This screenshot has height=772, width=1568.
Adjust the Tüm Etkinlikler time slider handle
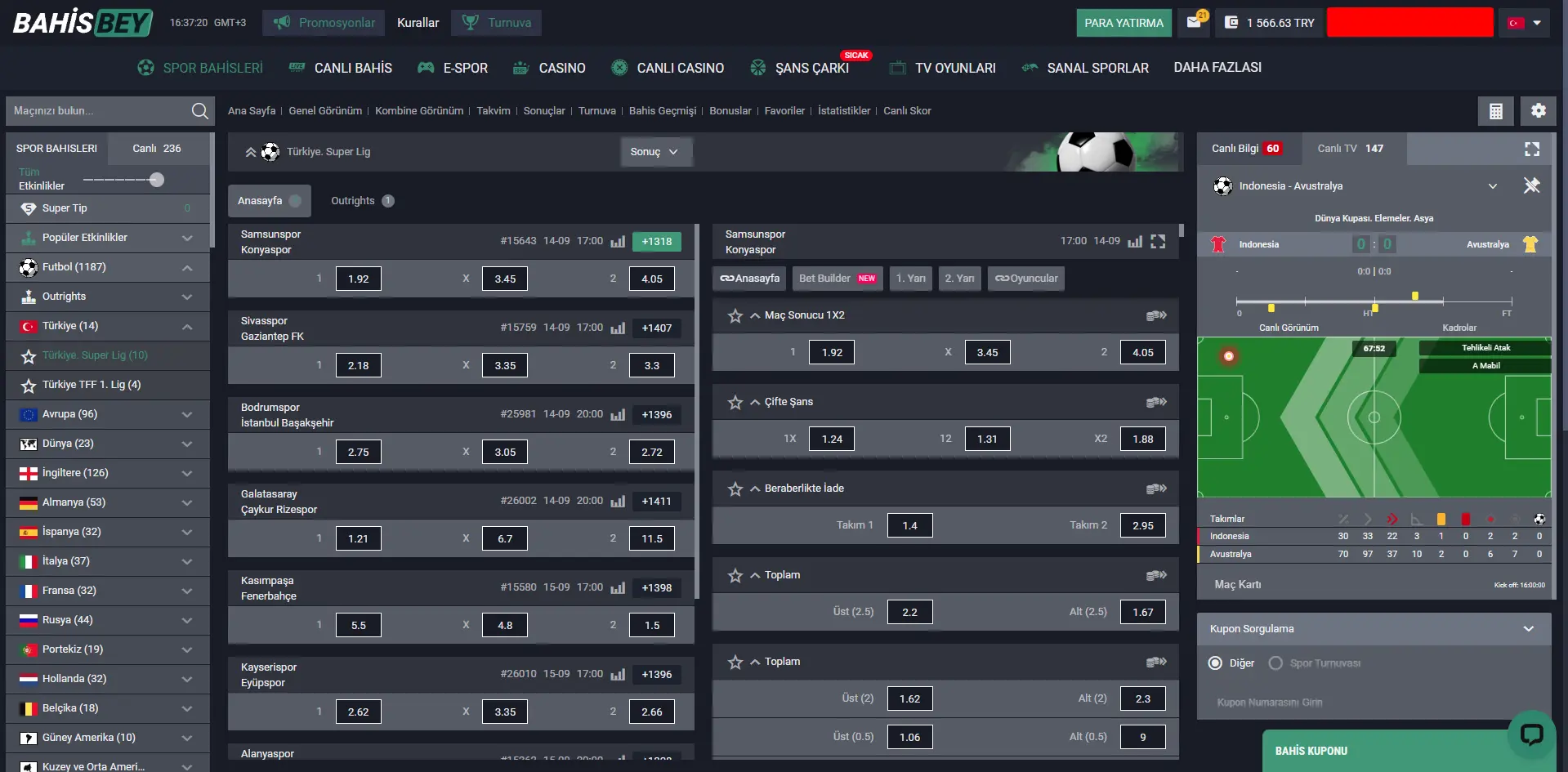[156, 180]
